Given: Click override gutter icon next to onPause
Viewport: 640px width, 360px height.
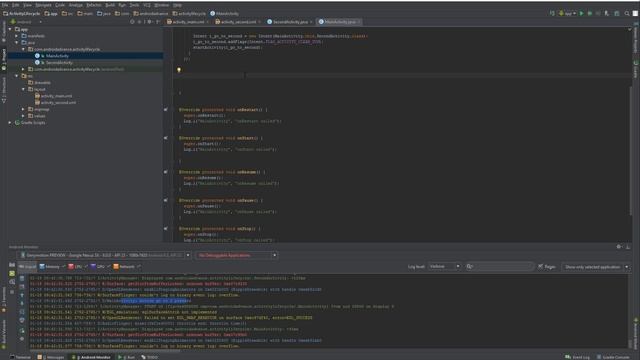Looking at the screenshot, I should tap(166, 200).
